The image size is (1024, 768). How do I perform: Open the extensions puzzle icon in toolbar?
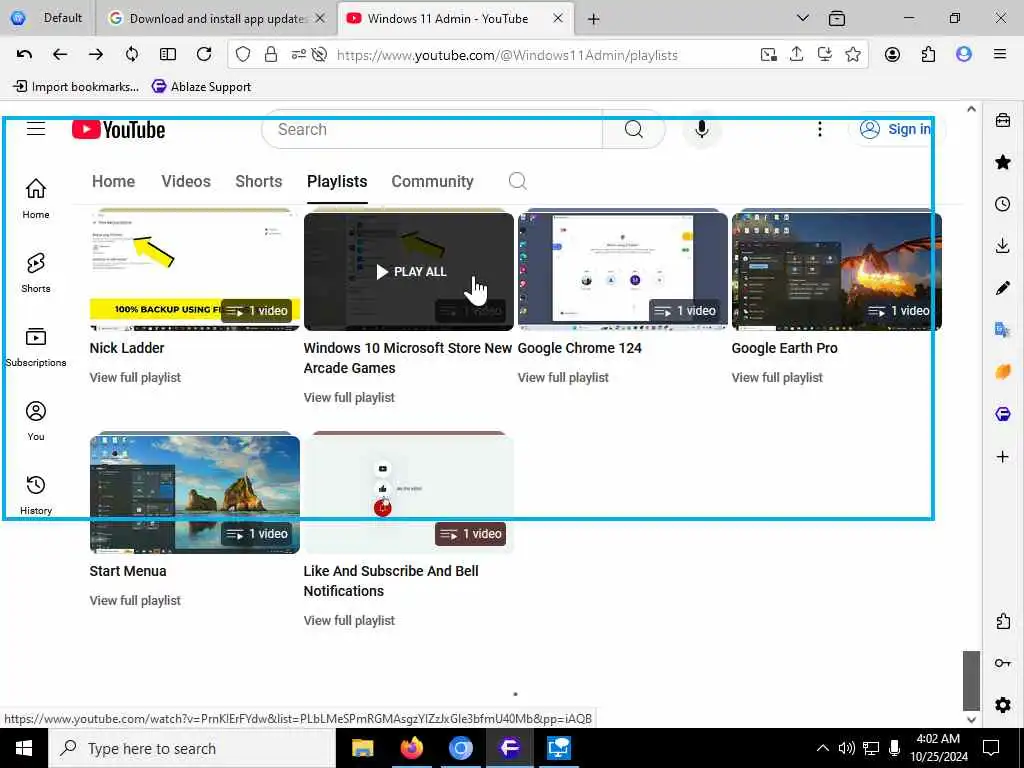(x=928, y=55)
